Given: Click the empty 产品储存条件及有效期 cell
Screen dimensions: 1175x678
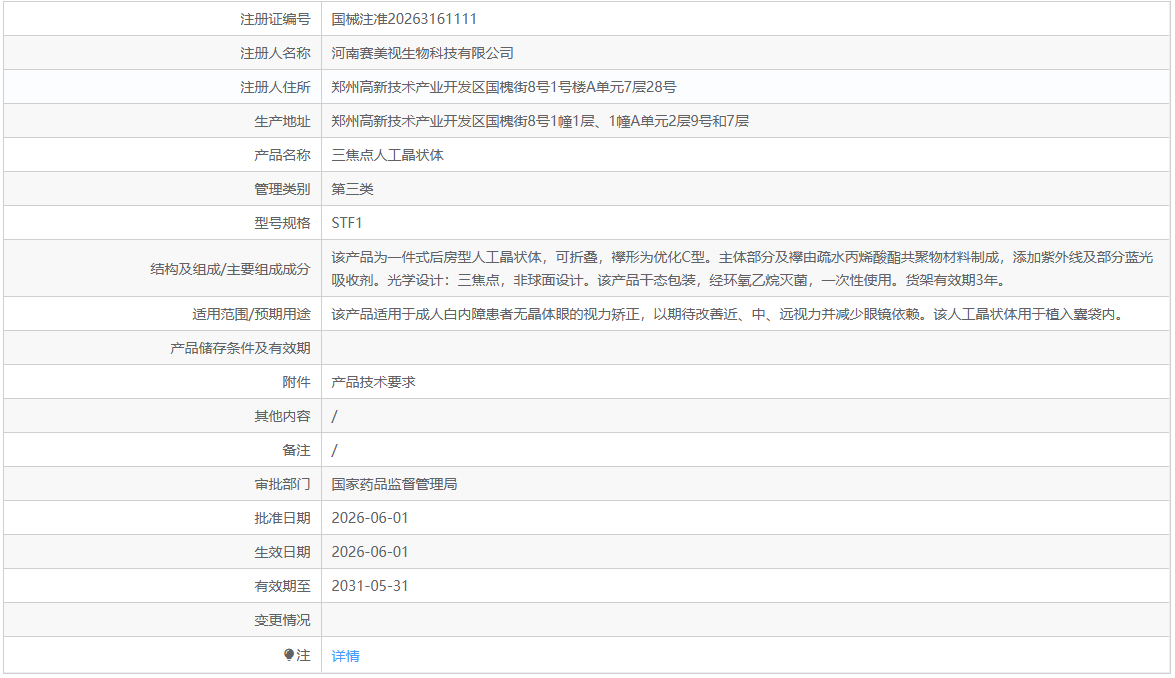Looking at the screenshot, I should (746, 348).
